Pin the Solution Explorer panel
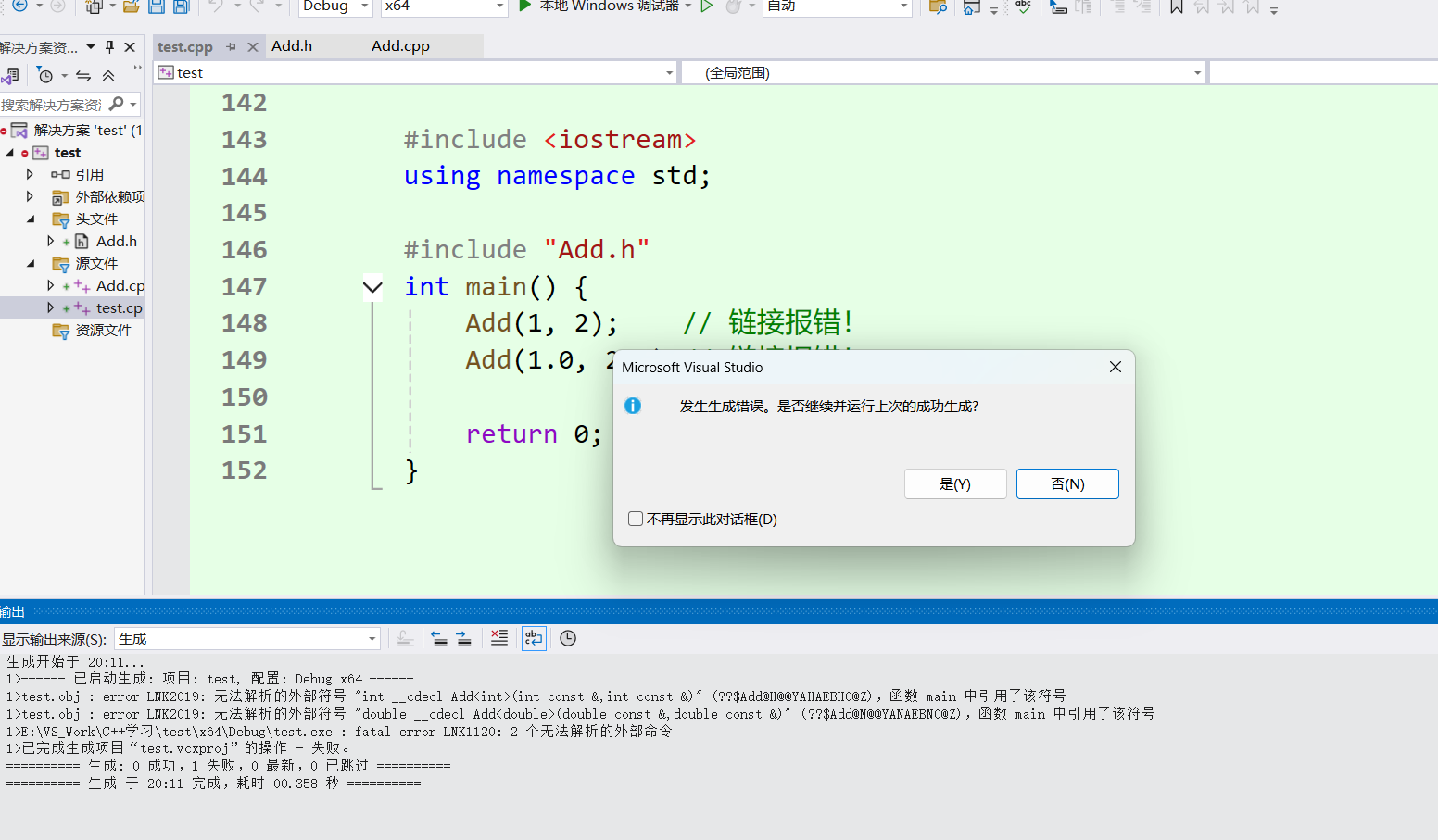The height and width of the screenshot is (840, 1438). coord(110,46)
